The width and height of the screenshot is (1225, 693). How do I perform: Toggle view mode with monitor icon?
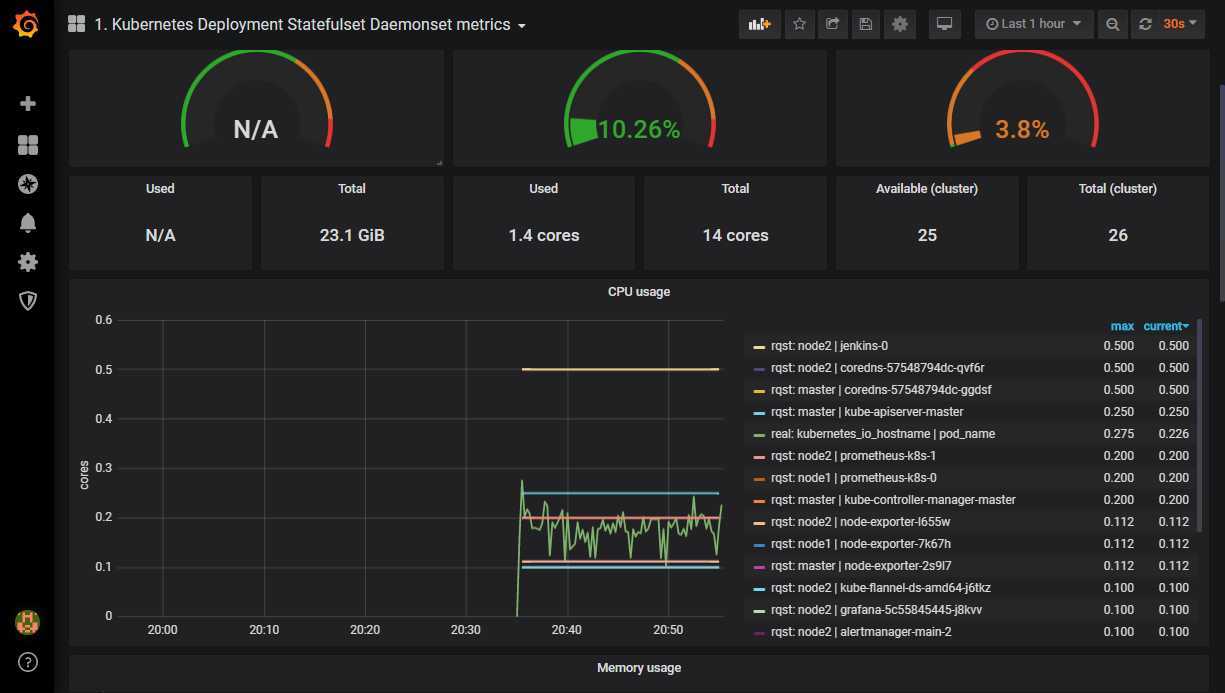click(944, 24)
